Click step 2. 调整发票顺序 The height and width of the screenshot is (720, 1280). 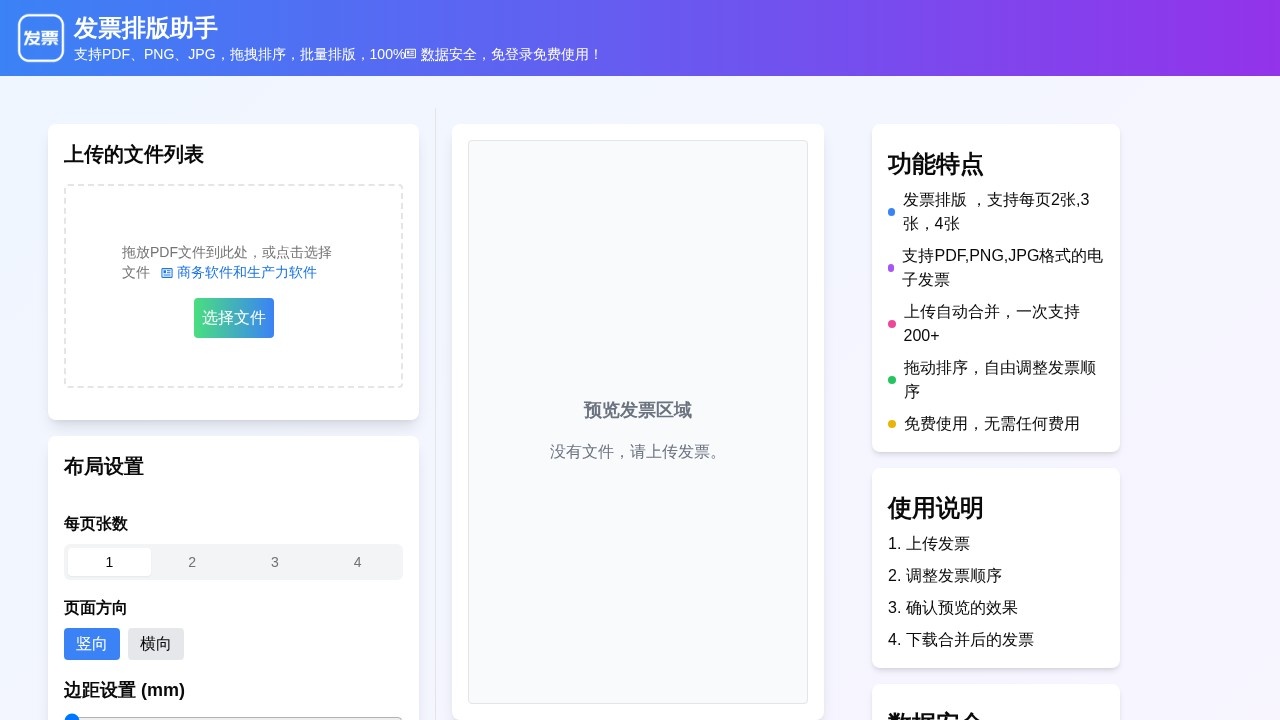click(945, 576)
